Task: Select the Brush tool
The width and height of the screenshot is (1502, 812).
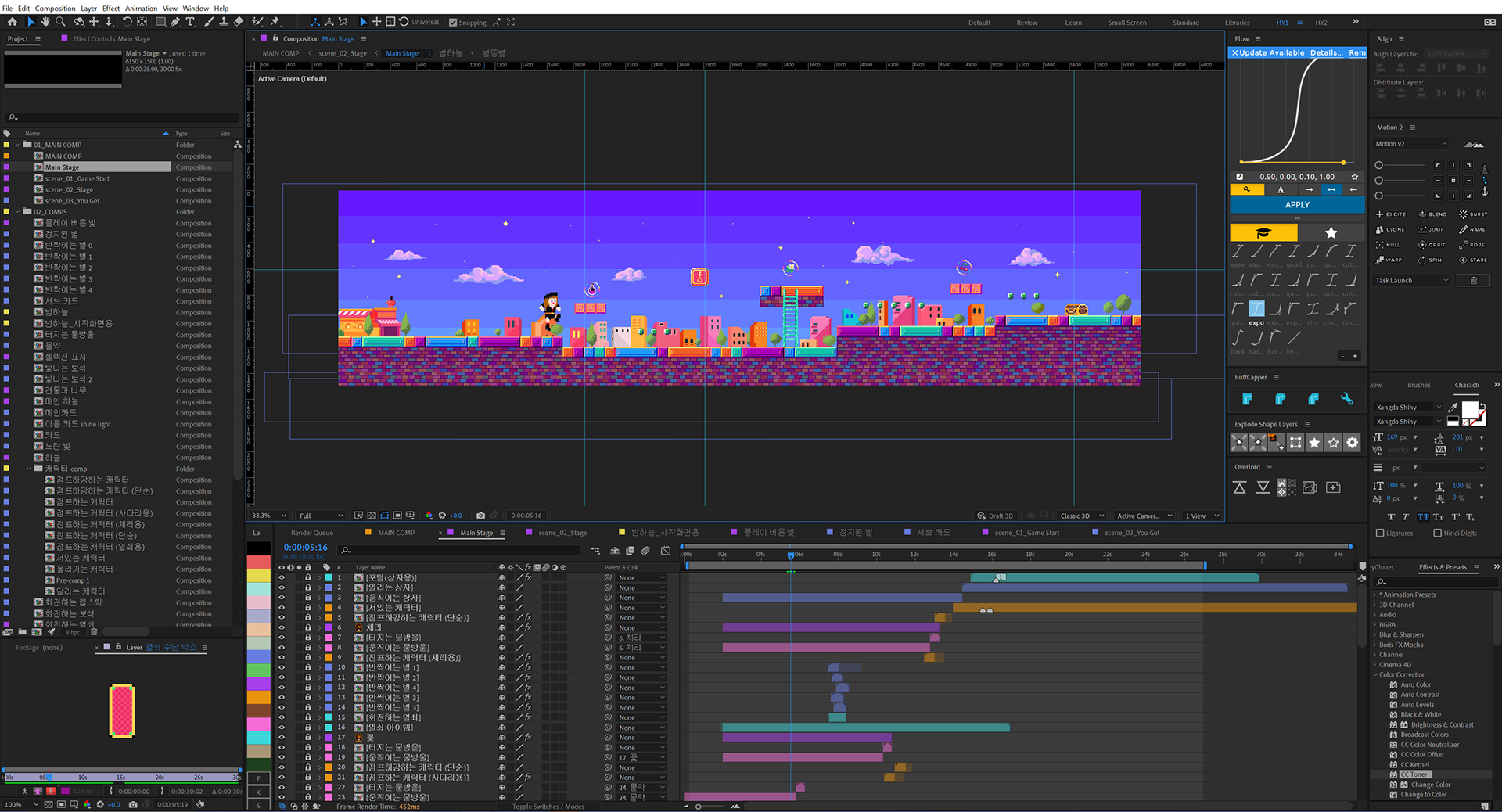Action: click(x=209, y=22)
